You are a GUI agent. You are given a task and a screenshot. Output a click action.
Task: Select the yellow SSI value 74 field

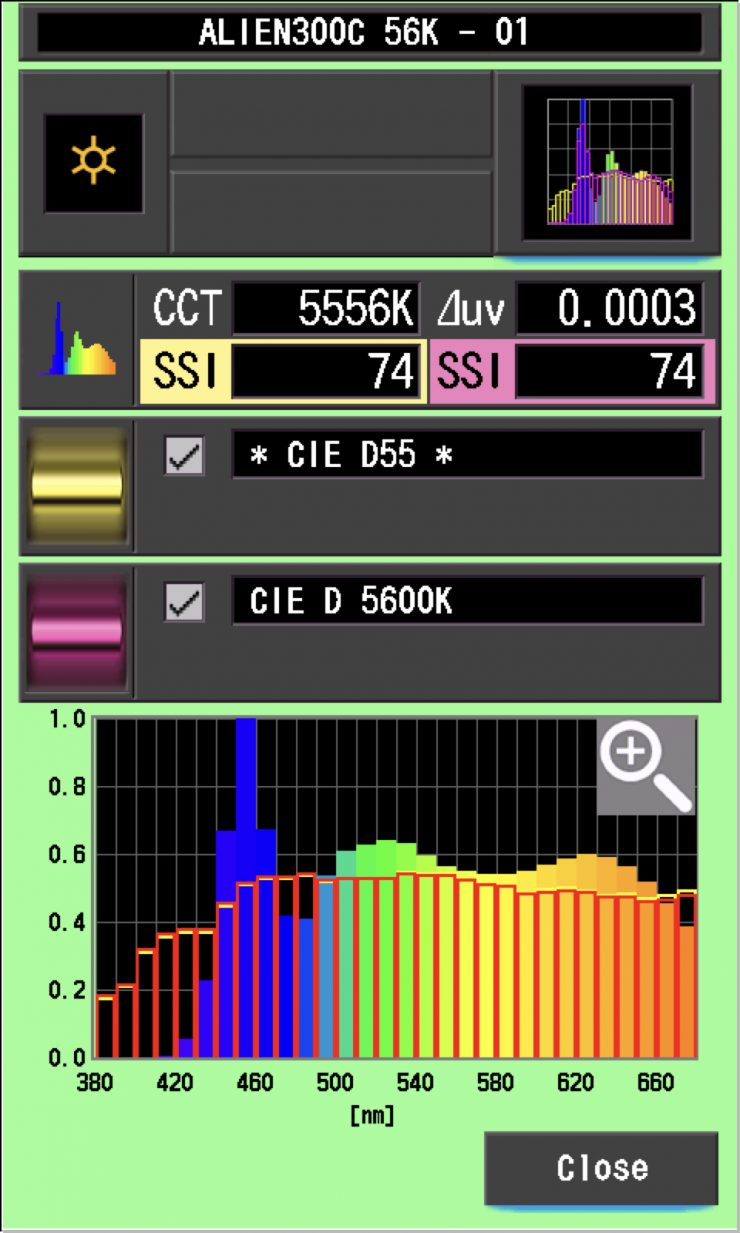326,372
